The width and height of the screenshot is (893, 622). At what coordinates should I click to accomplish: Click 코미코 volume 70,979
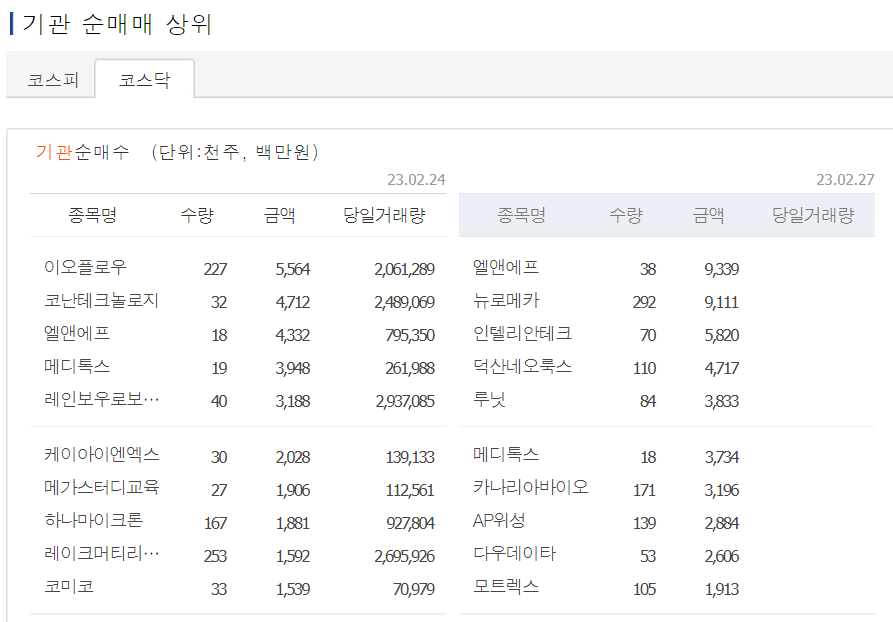(413, 589)
